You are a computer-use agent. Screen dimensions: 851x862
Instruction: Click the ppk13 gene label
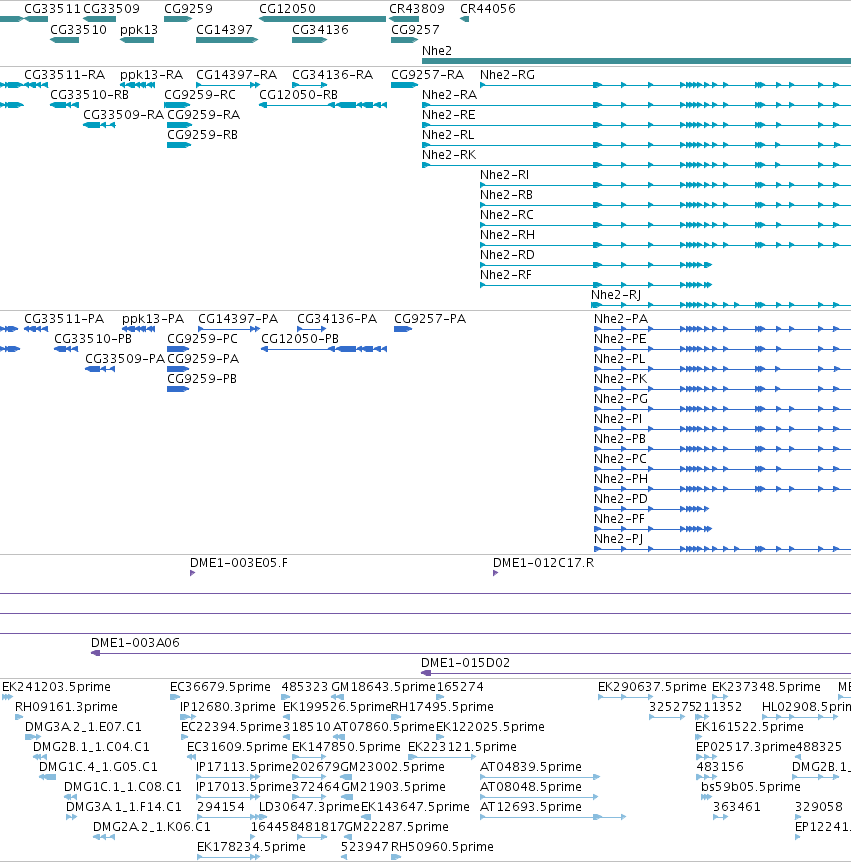[139, 30]
